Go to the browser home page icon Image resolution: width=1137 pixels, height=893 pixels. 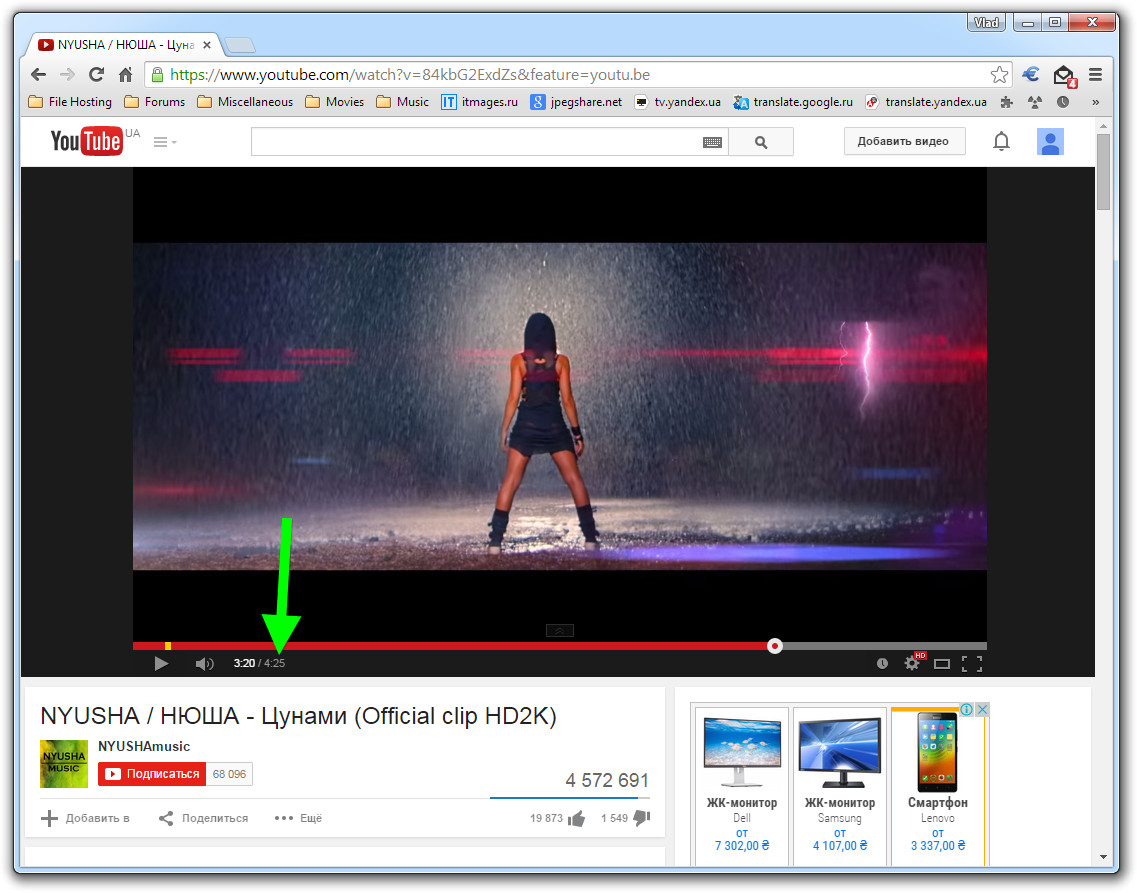[x=125, y=75]
